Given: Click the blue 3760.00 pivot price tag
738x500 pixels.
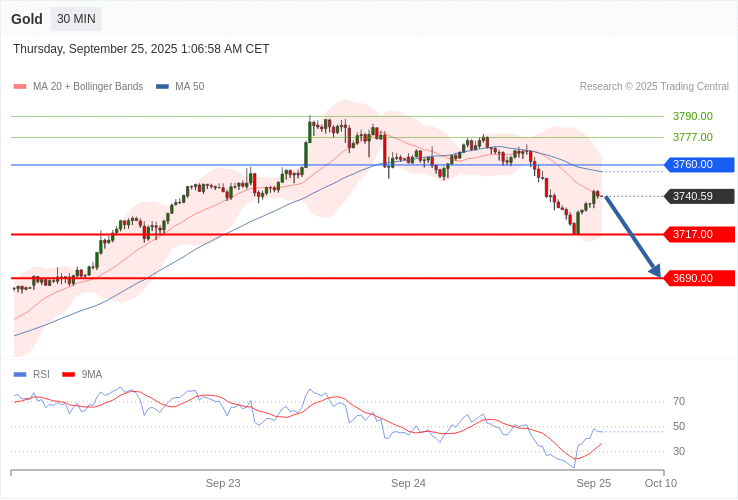Looking at the screenshot, I should [x=699, y=164].
